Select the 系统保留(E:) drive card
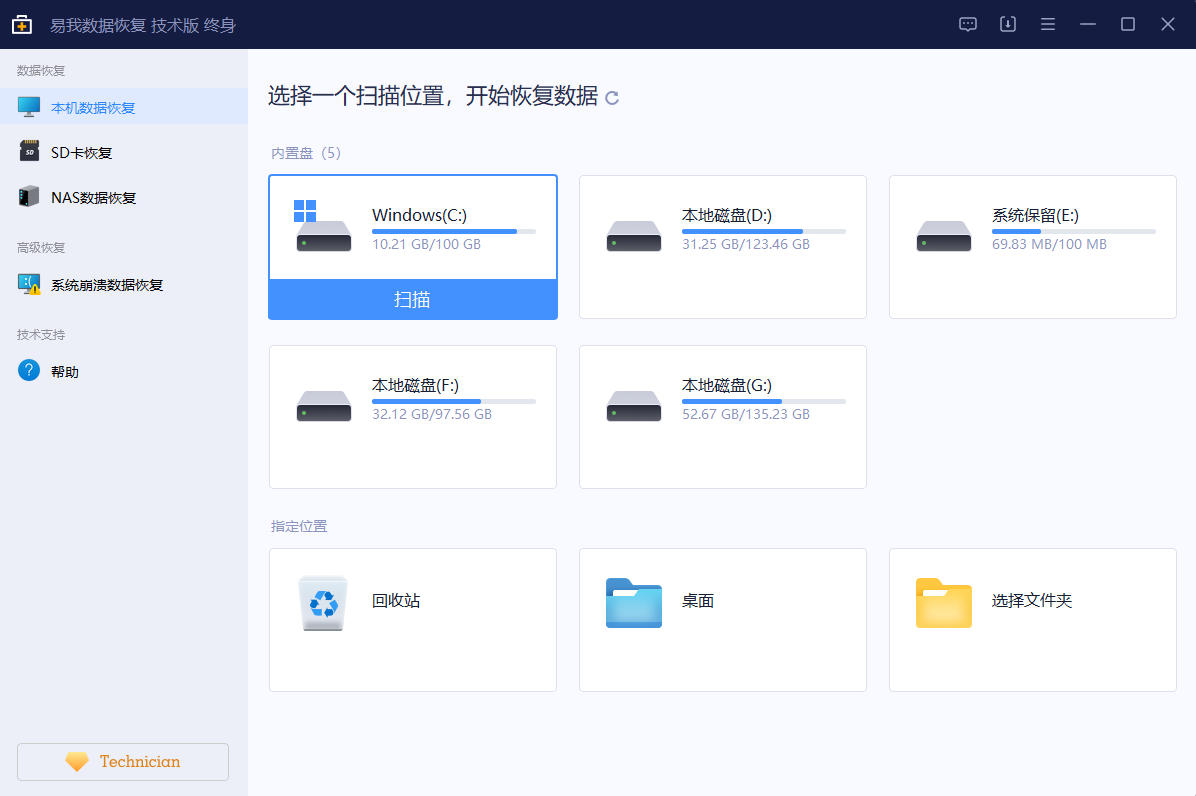 [x=1032, y=247]
